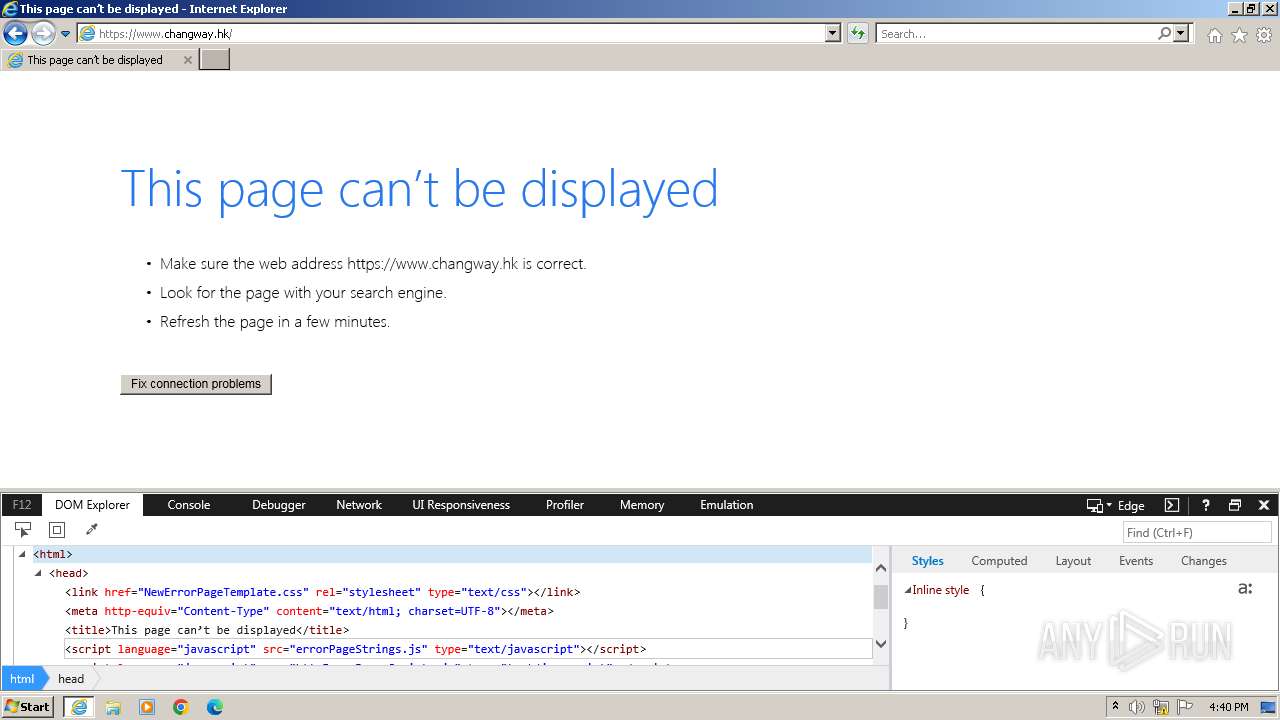Open the Windows Start menu
1280x720 pixels.
[x=28, y=707]
